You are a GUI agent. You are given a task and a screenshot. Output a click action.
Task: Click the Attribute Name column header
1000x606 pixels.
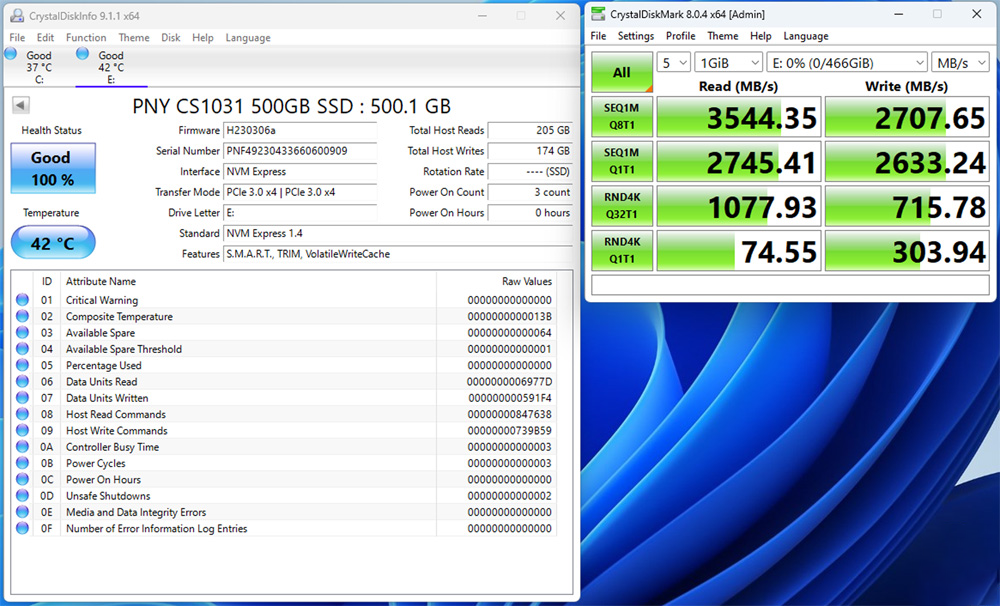(x=248, y=281)
